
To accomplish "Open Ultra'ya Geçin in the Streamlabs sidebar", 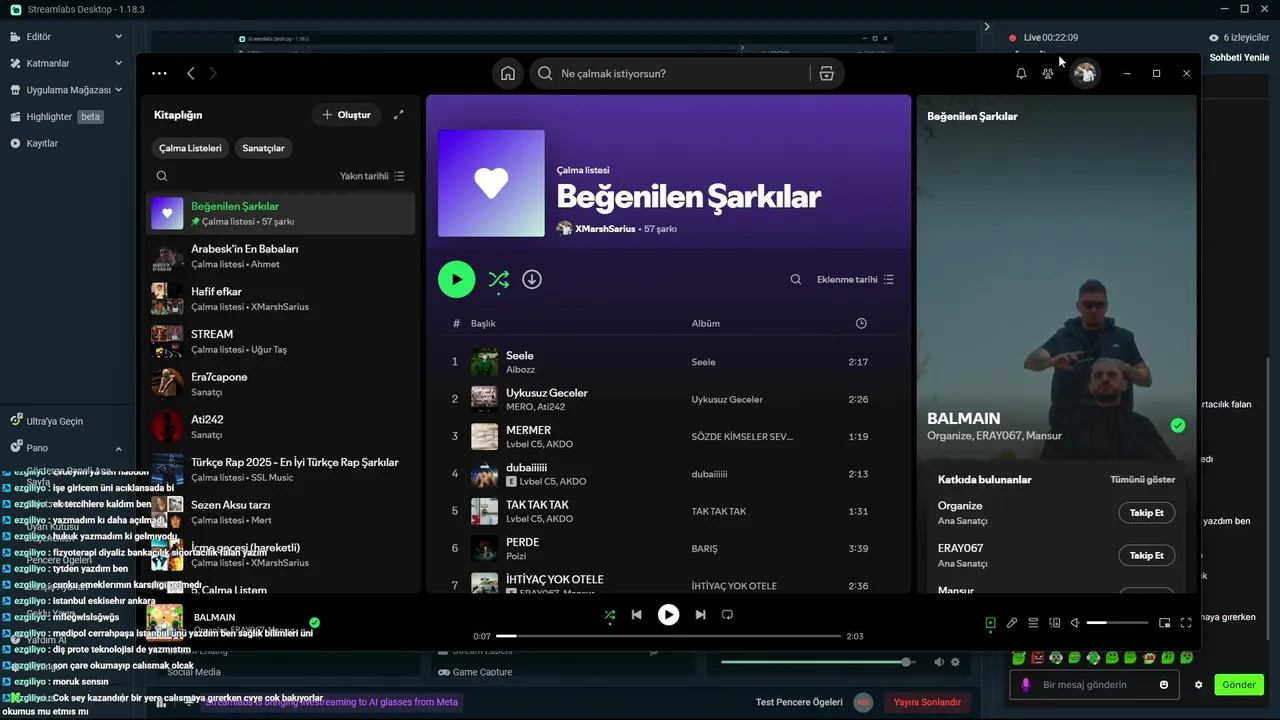I will (47, 421).
